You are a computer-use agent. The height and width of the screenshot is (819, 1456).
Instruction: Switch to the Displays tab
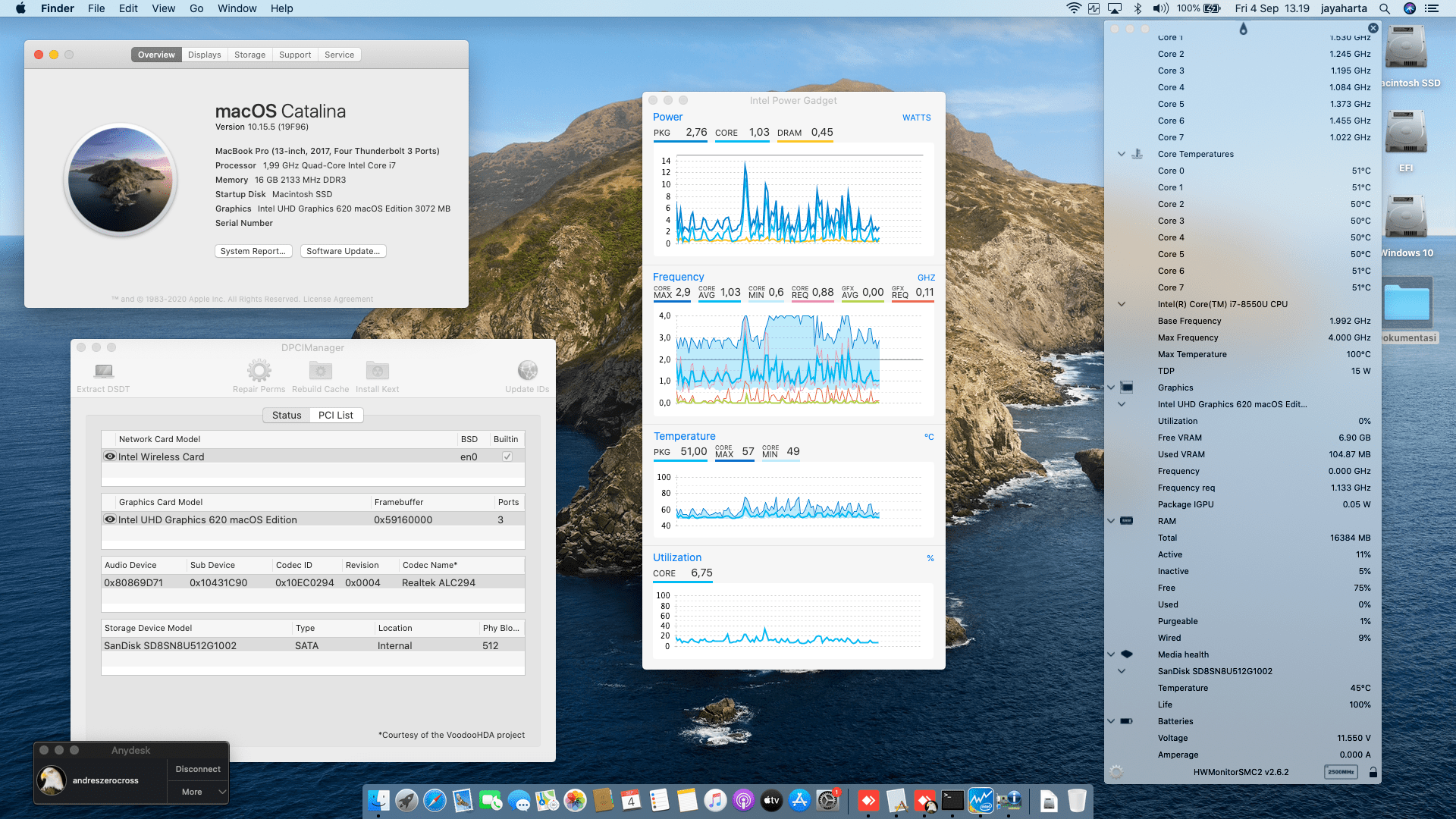[204, 55]
